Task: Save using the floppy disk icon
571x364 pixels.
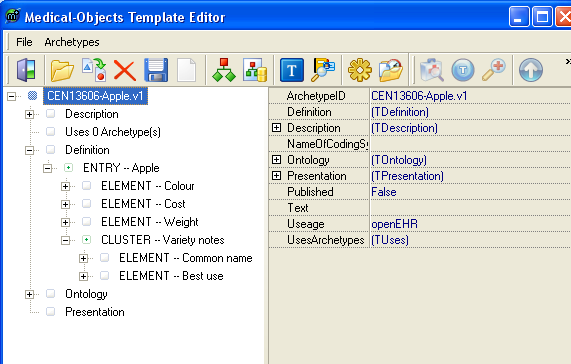Action: click(x=156, y=70)
